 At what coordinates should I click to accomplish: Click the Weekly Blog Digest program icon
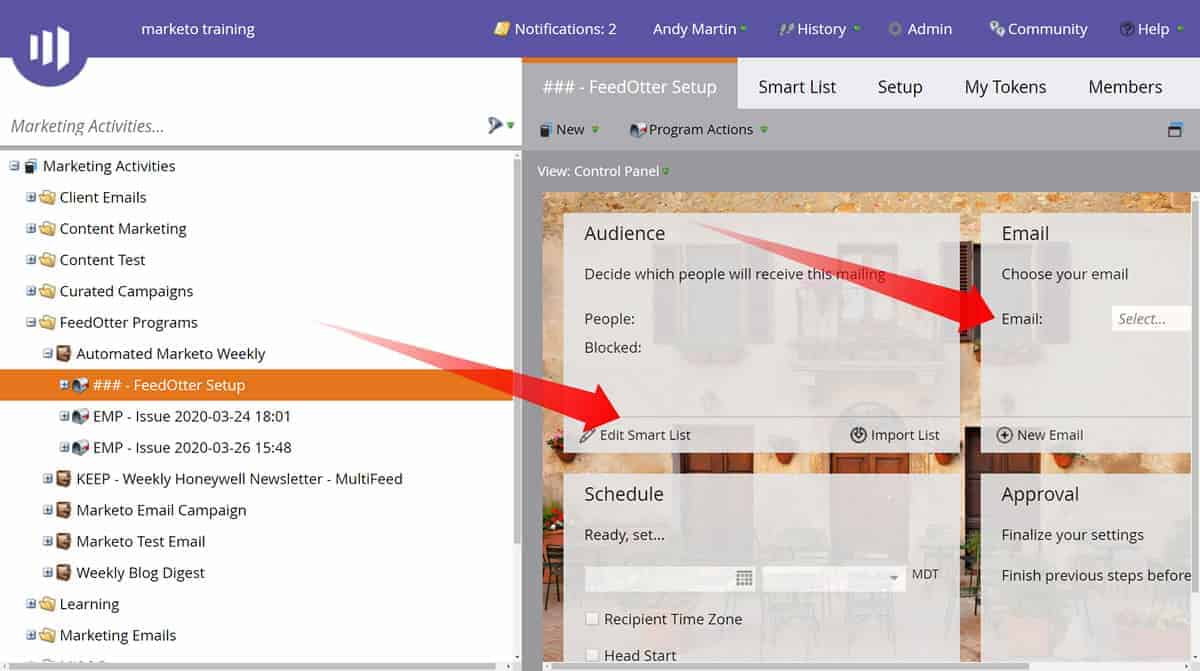(64, 573)
